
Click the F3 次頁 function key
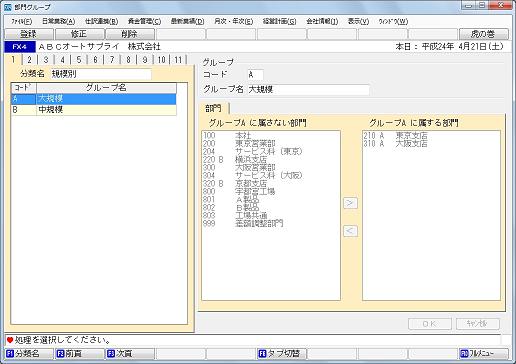click(130, 353)
